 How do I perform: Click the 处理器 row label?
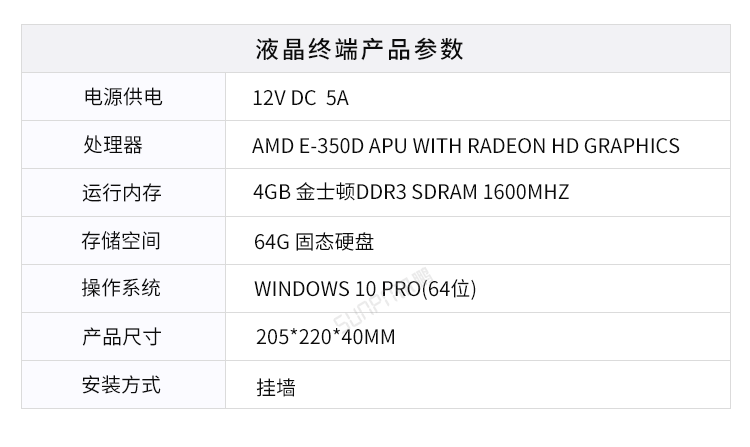(112, 146)
